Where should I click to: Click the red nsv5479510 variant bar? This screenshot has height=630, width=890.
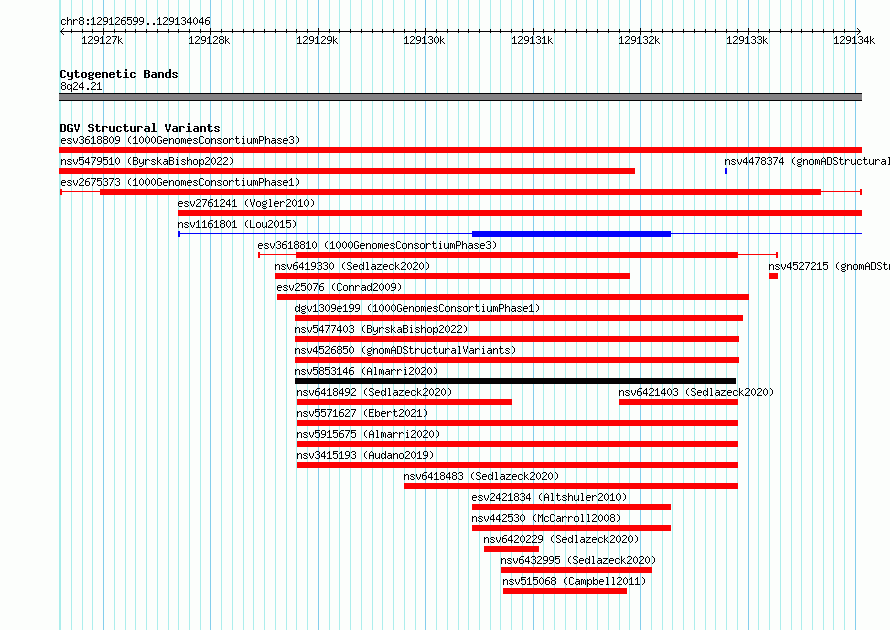(347, 171)
